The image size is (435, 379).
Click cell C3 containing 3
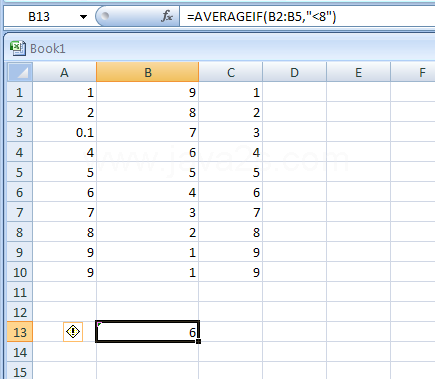(231, 132)
